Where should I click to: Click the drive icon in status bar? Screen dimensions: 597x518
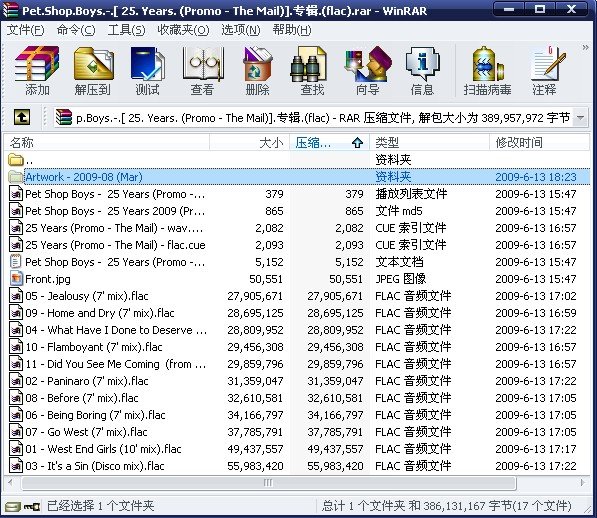click(x=13, y=507)
